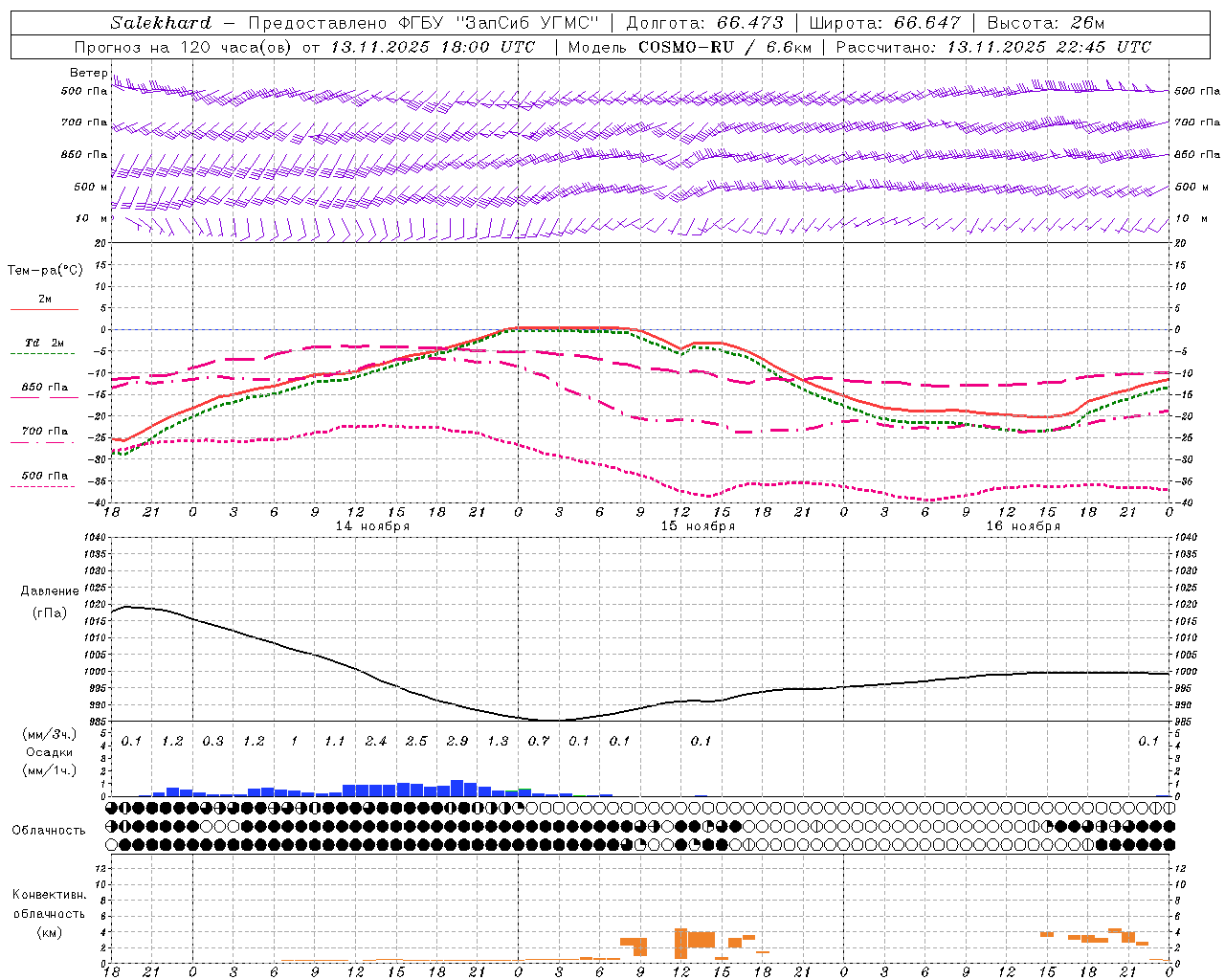Viewport: 1225px width, 980px height.
Task: Click the '2.4' three-hour precipitation value
Action: [x=376, y=742]
